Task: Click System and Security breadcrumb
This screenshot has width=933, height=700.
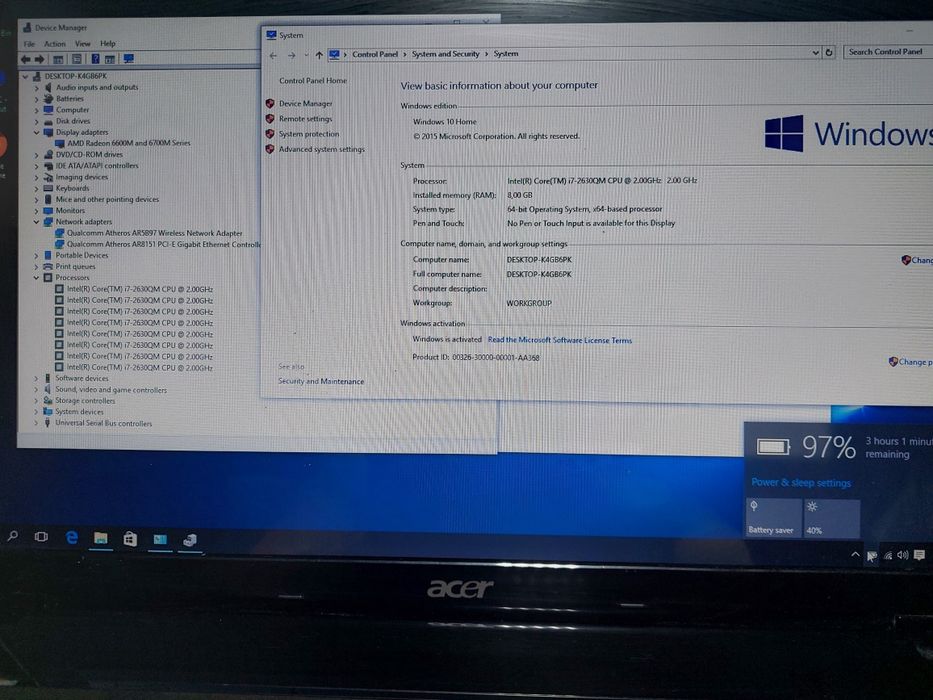Action: click(445, 54)
